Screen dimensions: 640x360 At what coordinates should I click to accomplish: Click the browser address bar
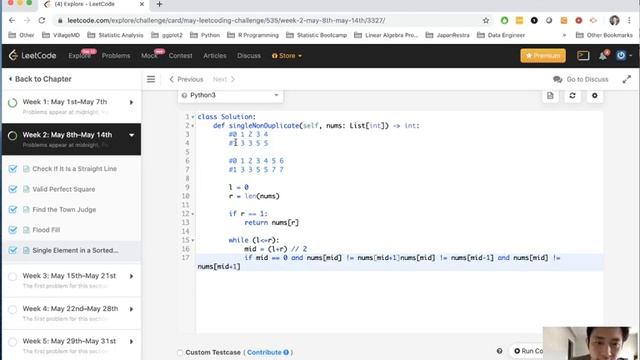point(269,20)
